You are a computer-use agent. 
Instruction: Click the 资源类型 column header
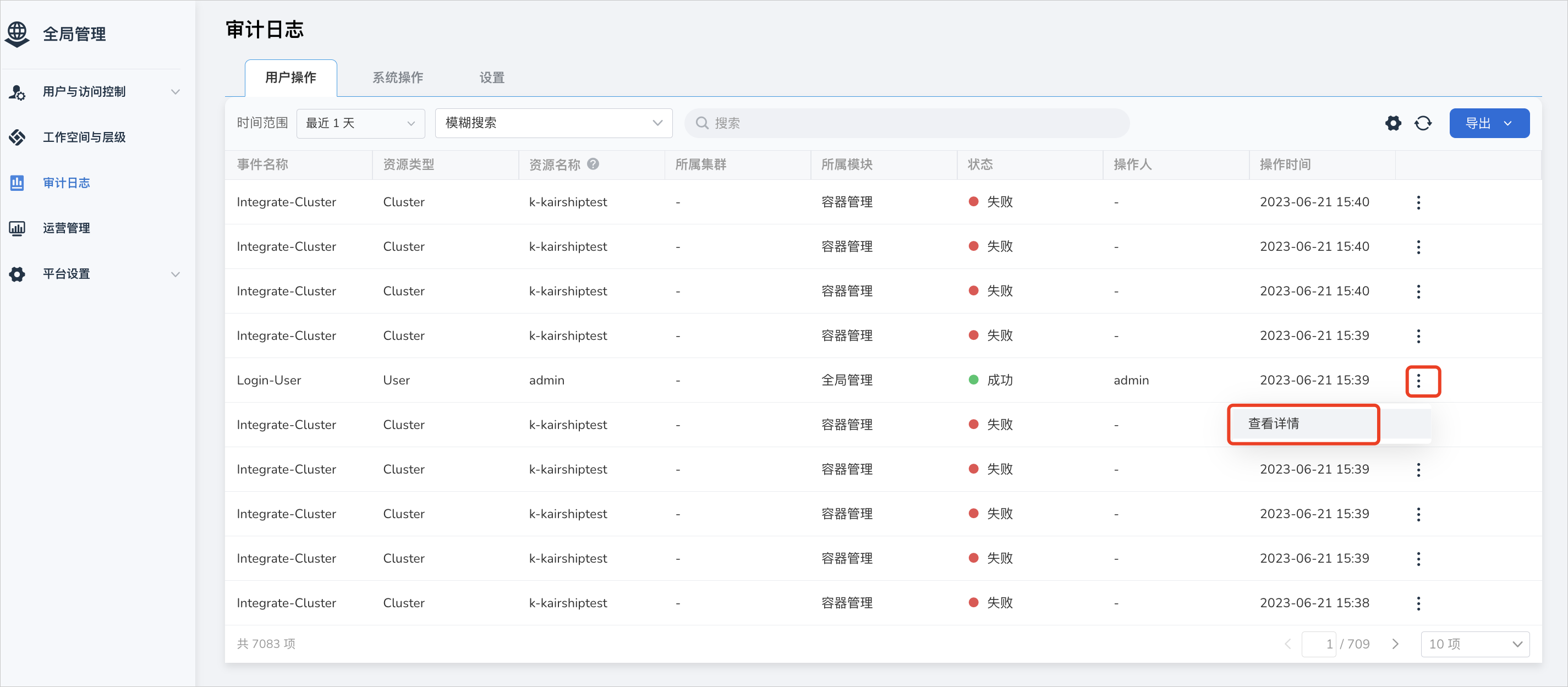[408, 164]
